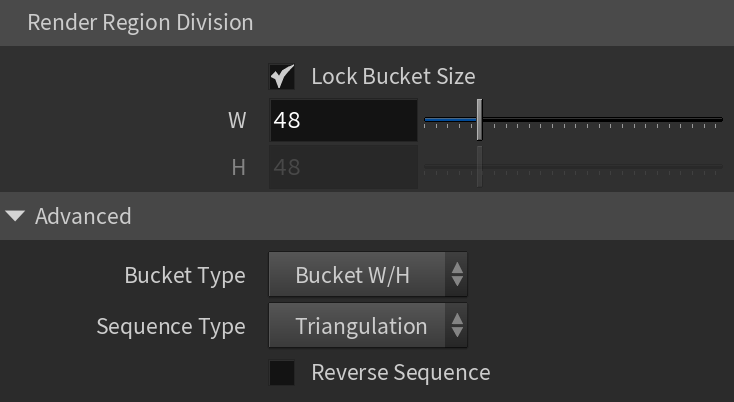Image resolution: width=734 pixels, height=402 pixels.
Task: Click the Lock Bucket Size label text
Action: pos(393,77)
